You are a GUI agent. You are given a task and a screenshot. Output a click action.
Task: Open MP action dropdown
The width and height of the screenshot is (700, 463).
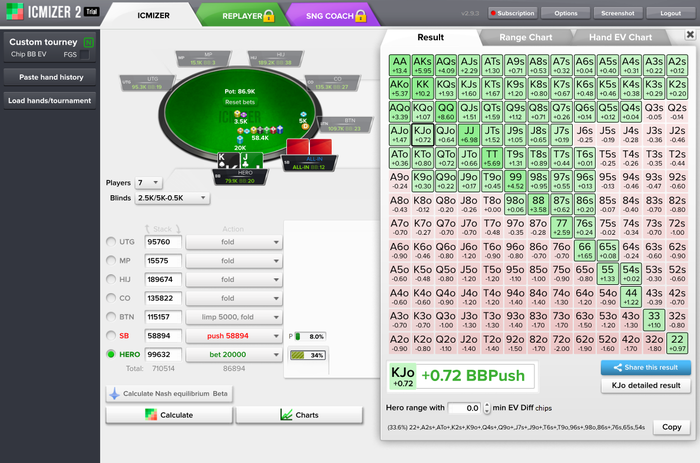(x=234, y=261)
